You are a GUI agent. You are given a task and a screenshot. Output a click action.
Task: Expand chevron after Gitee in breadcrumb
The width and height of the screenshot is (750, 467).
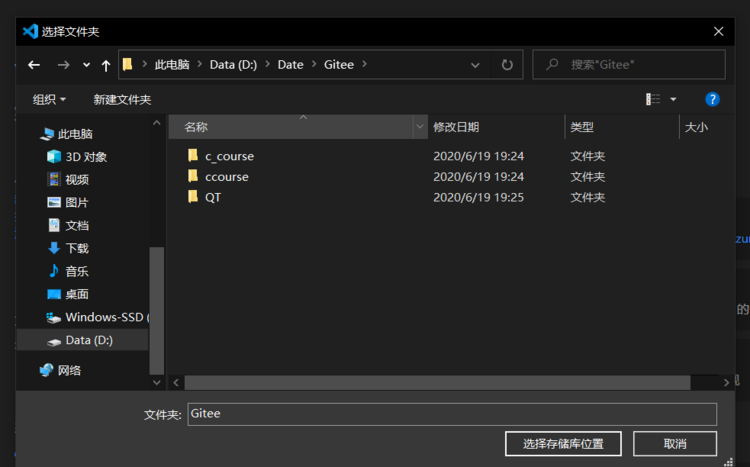(364, 64)
